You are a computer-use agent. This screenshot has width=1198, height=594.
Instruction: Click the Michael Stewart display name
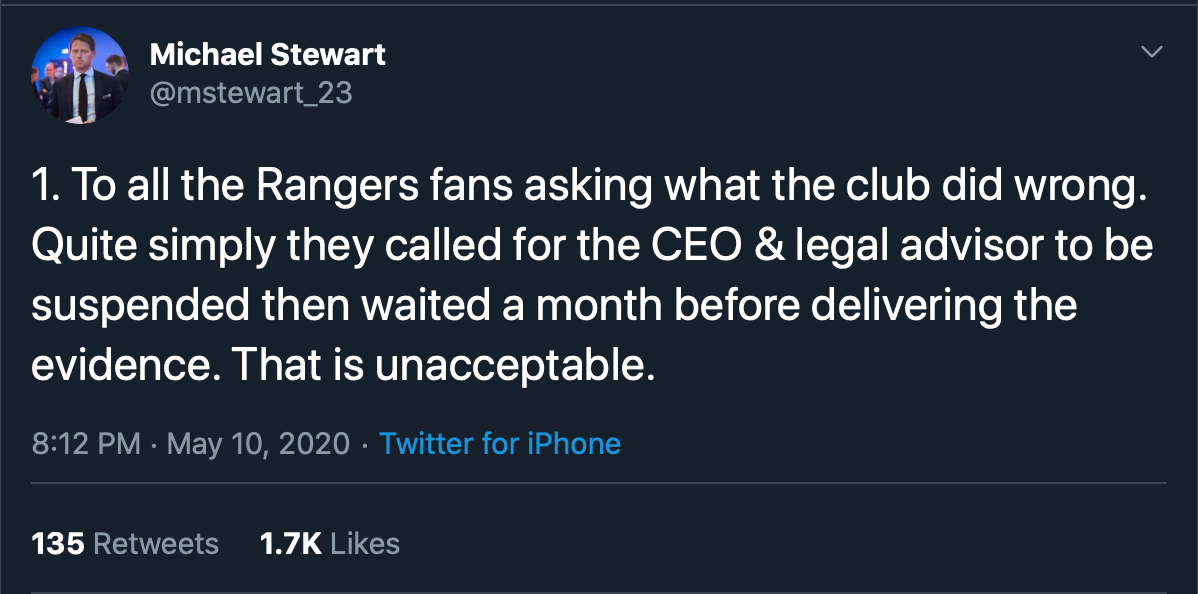(x=267, y=54)
